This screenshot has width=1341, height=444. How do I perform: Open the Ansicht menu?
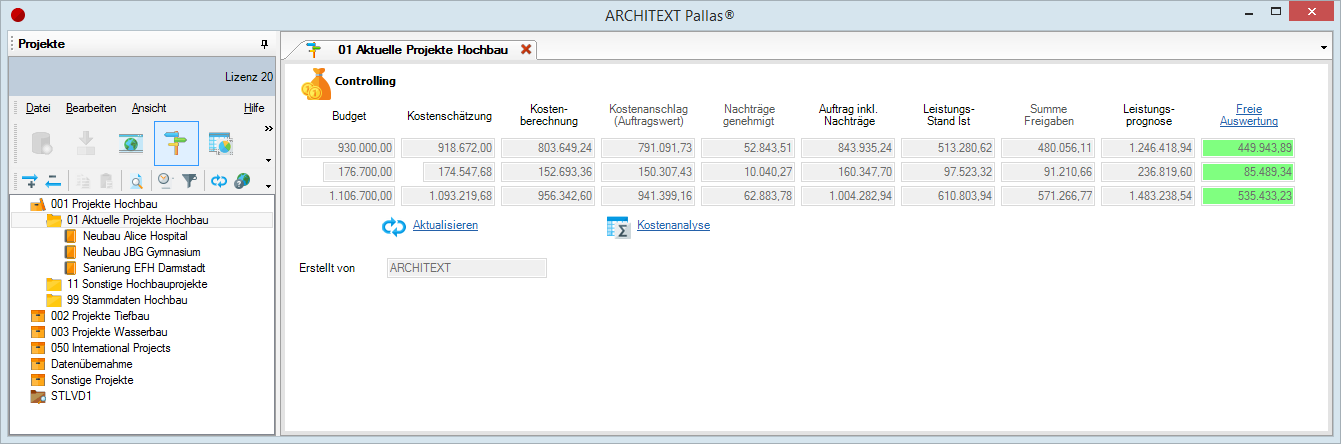coord(149,108)
